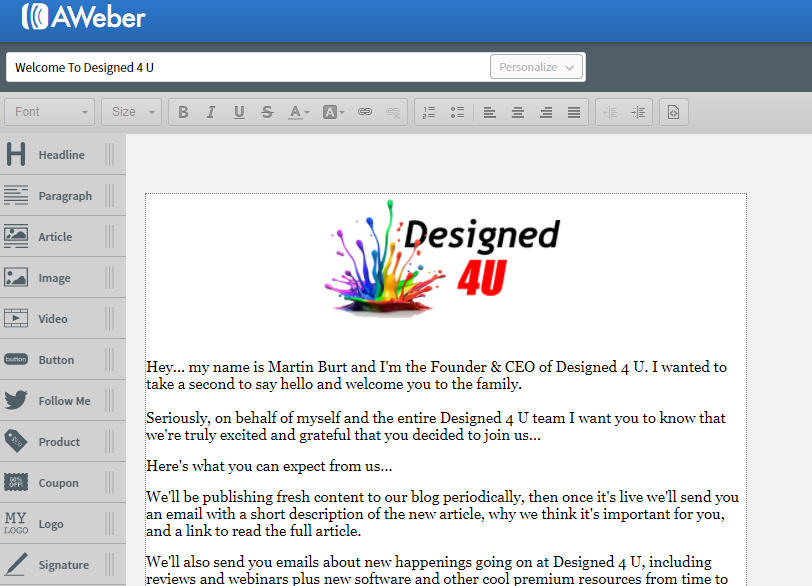
Task: Select the Video block
Action: (62, 318)
